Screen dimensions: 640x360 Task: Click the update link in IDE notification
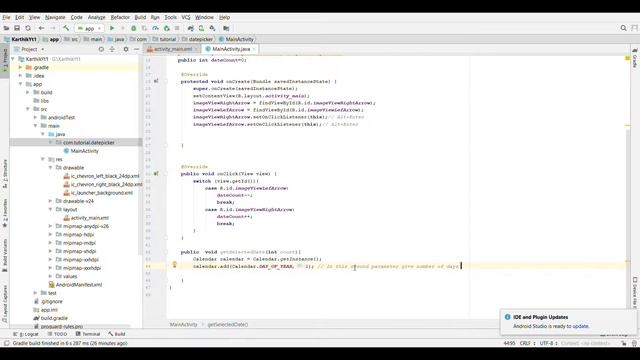580,326
